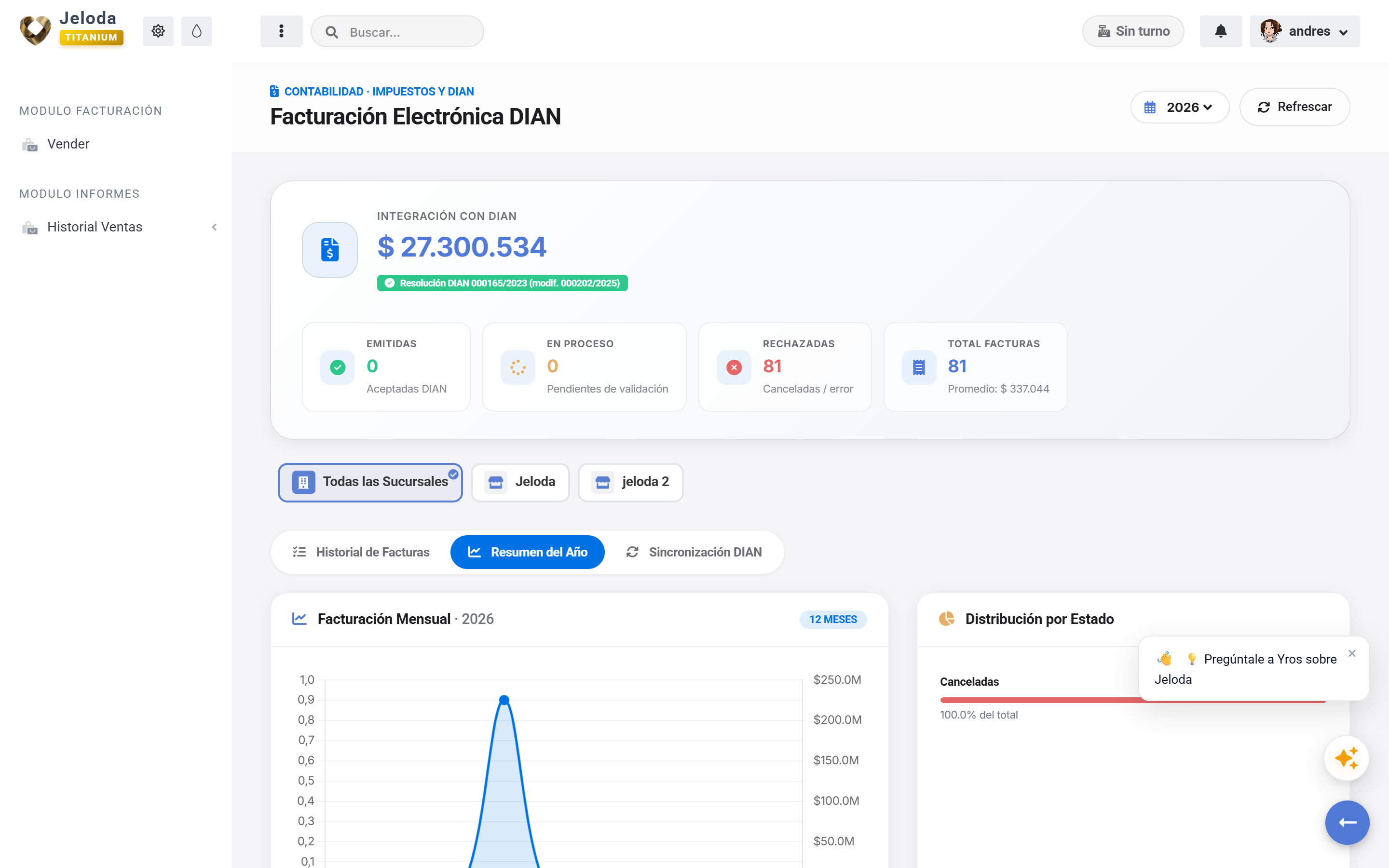Switch to Sincronización DIAN tab
Screen dimensions: 1389x868
pos(694,552)
